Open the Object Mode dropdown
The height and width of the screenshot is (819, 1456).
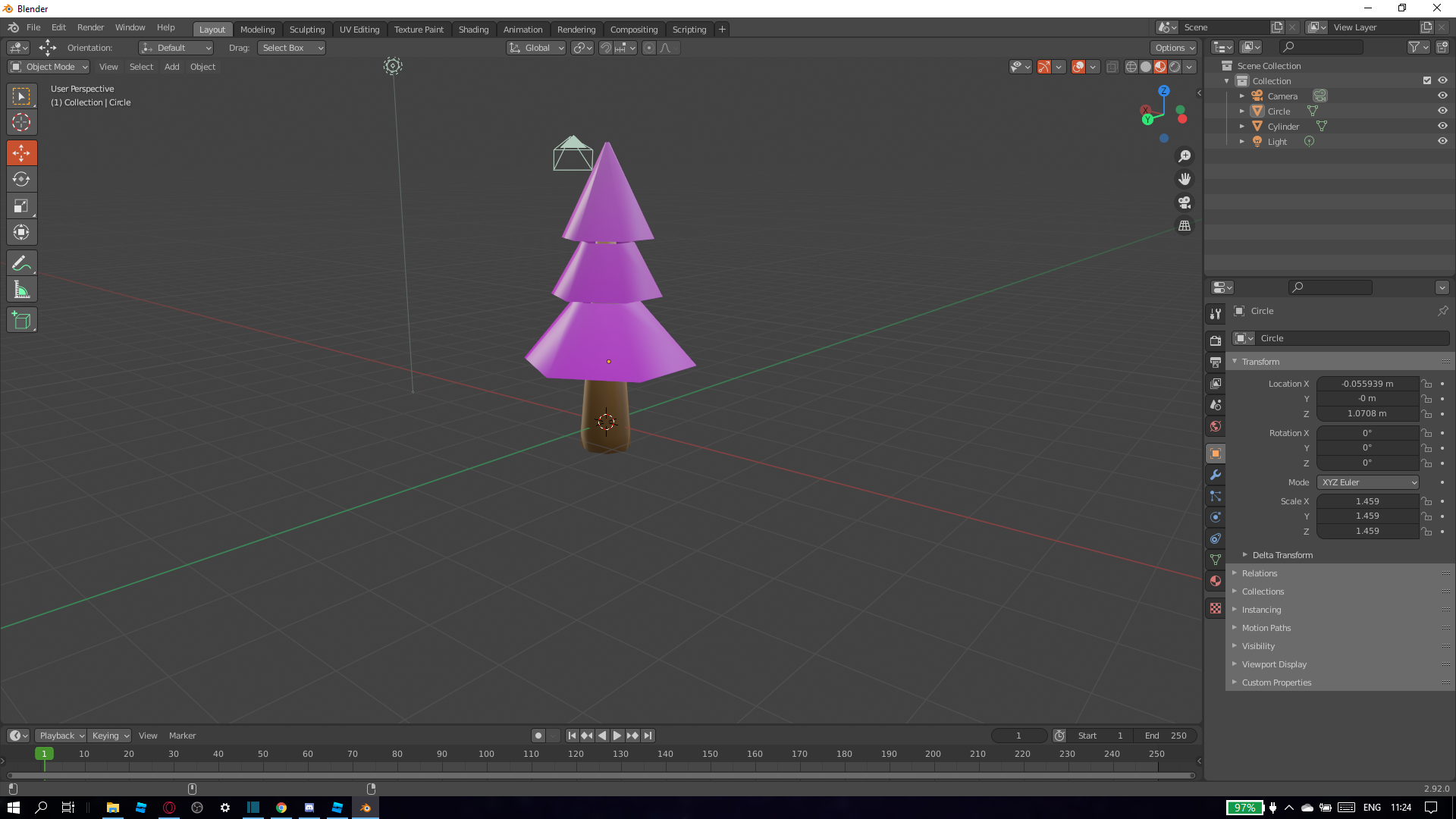pos(49,67)
